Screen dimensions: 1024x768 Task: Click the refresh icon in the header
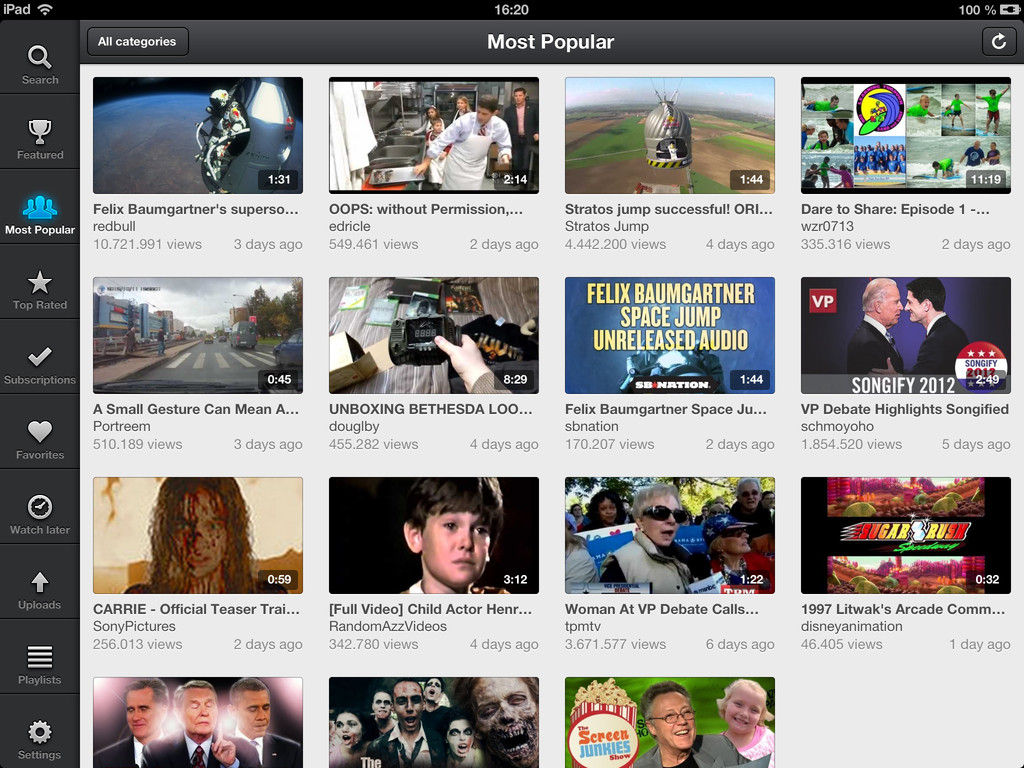pos(999,42)
